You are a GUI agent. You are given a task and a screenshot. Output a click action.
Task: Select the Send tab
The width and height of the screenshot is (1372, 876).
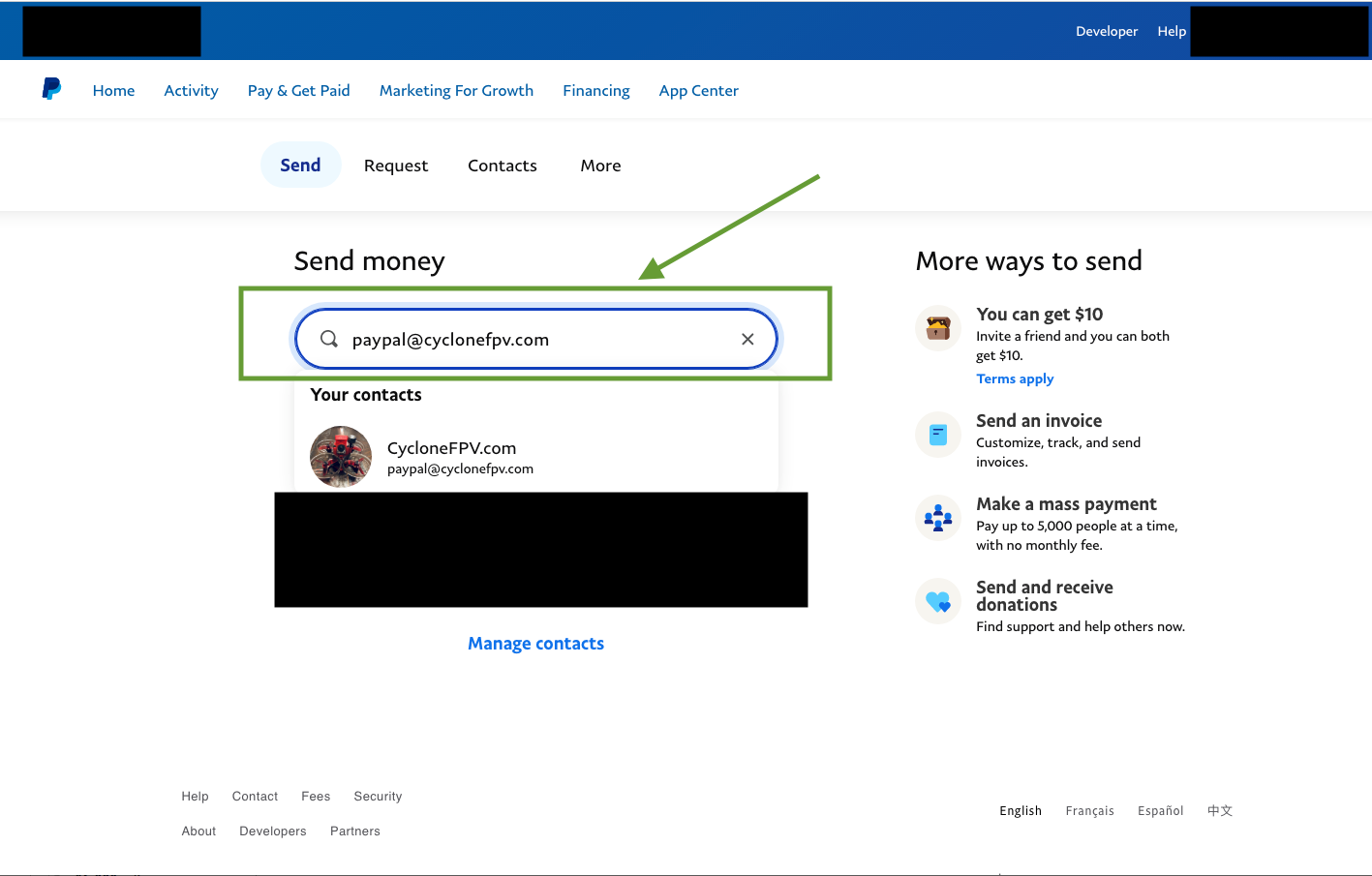(300, 165)
